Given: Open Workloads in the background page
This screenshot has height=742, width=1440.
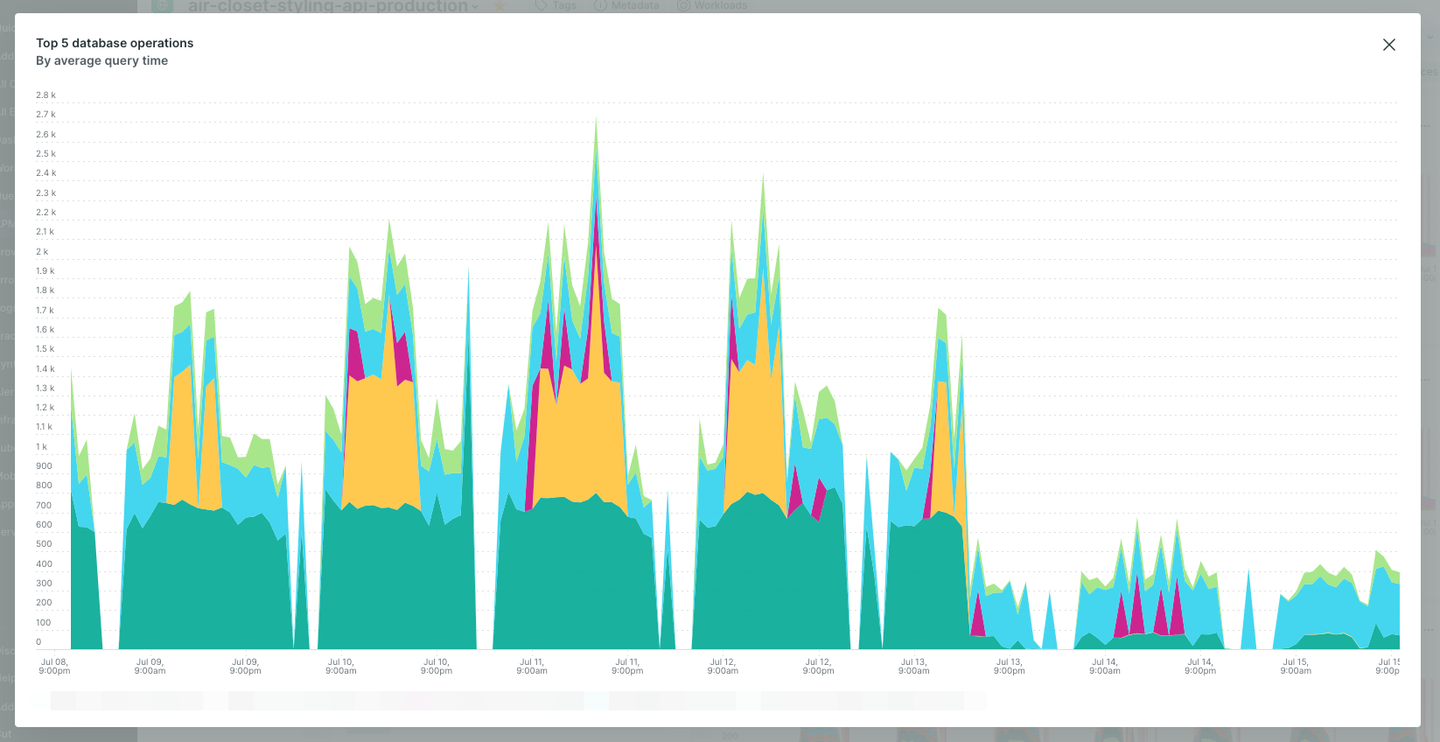Looking at the screenshot, I should [711, 5].
